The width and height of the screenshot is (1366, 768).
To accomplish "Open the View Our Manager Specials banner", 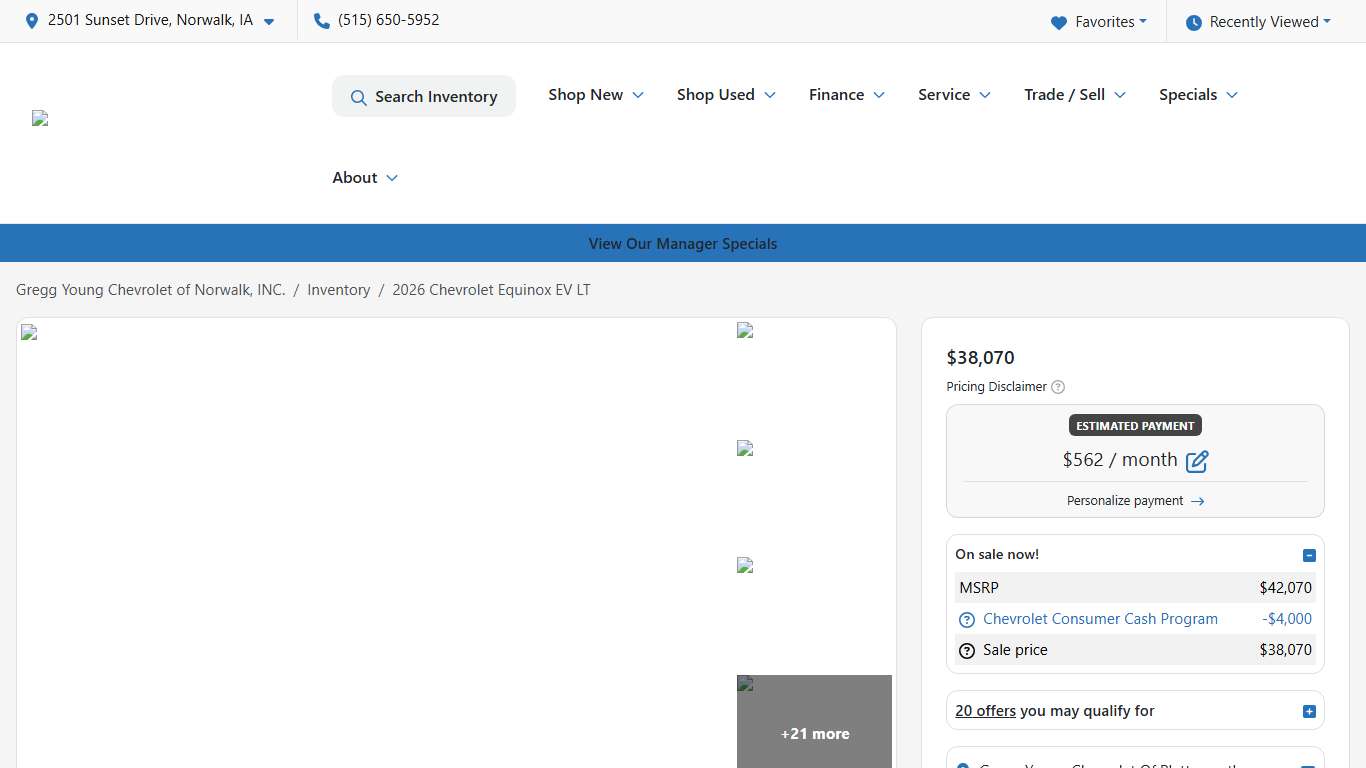I will pos(683,244).
